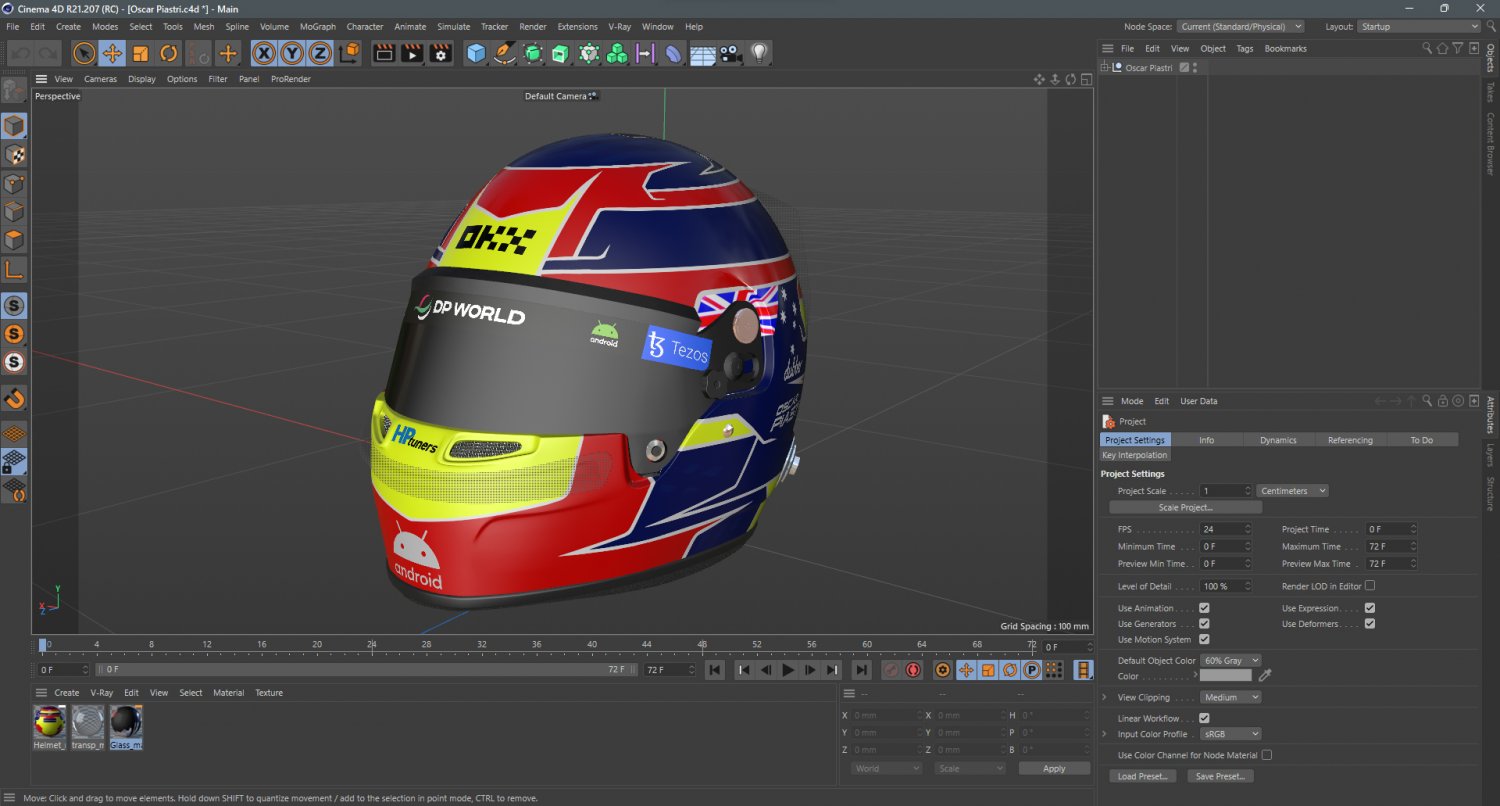
Task: Select Helmet material thumbnail
Action: [50, 722]
